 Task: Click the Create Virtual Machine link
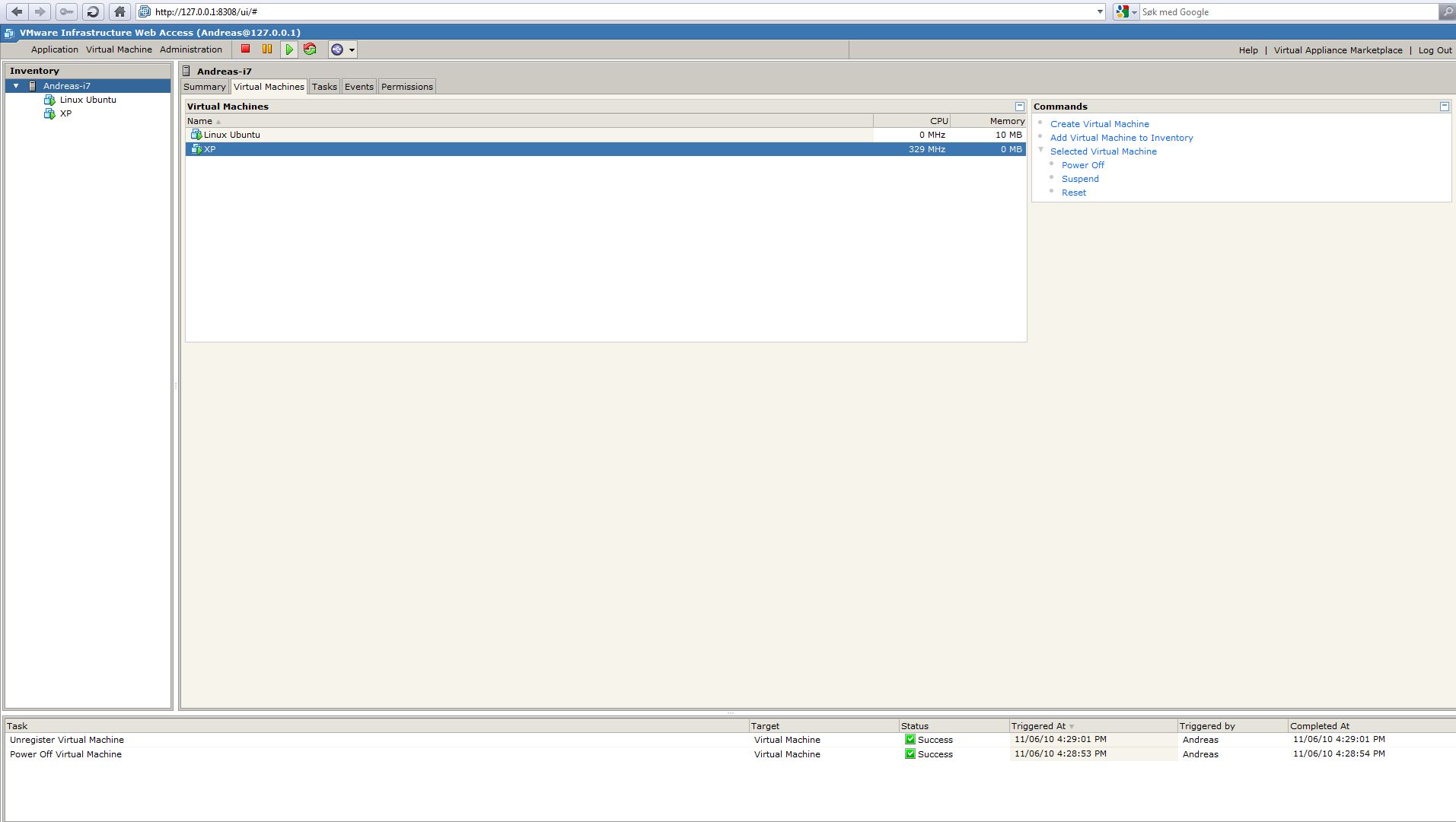[1100, 124]
